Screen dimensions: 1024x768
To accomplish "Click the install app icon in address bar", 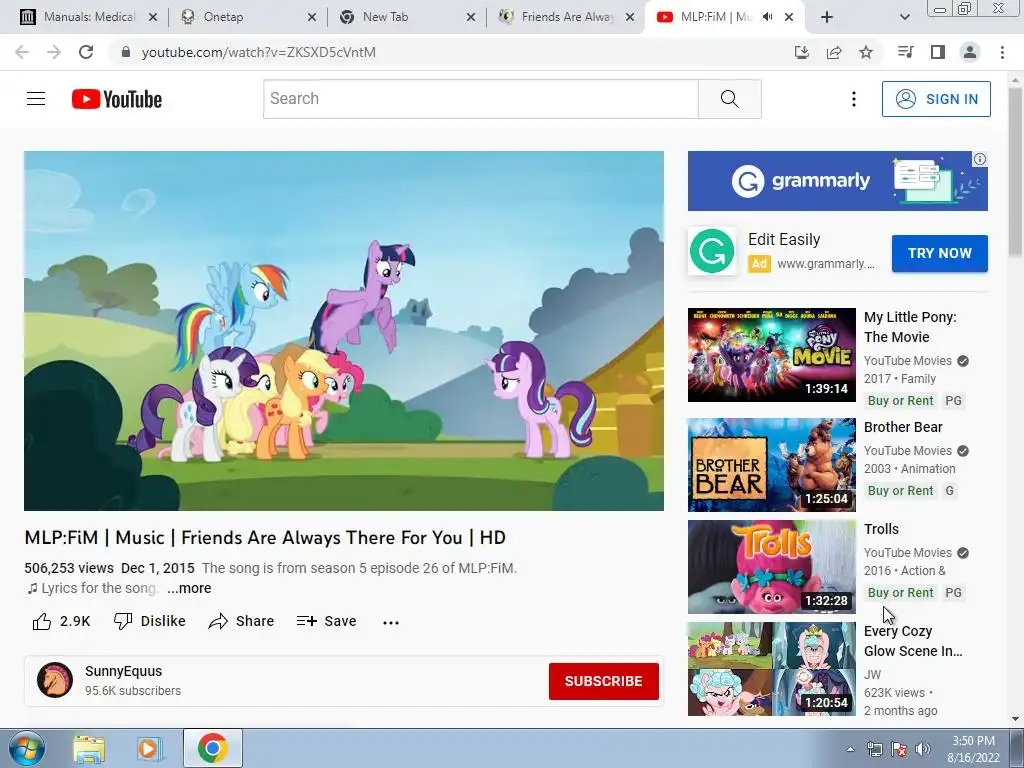I will 801,52.
